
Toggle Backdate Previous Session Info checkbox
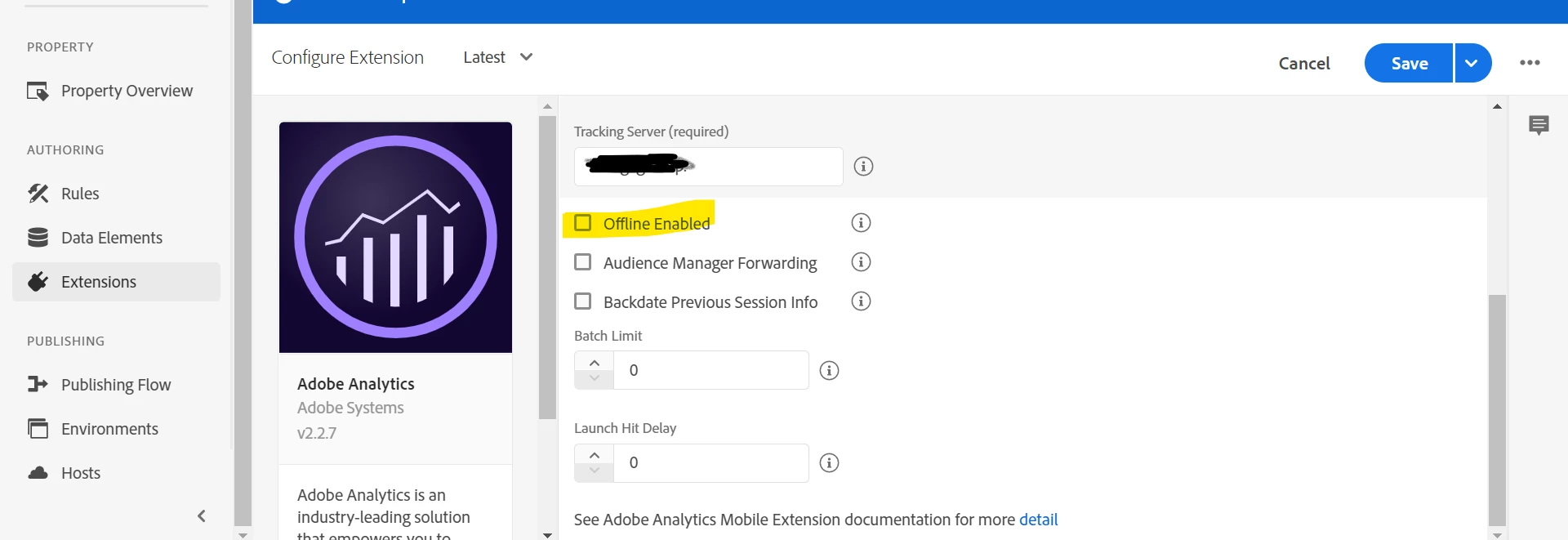583,301
